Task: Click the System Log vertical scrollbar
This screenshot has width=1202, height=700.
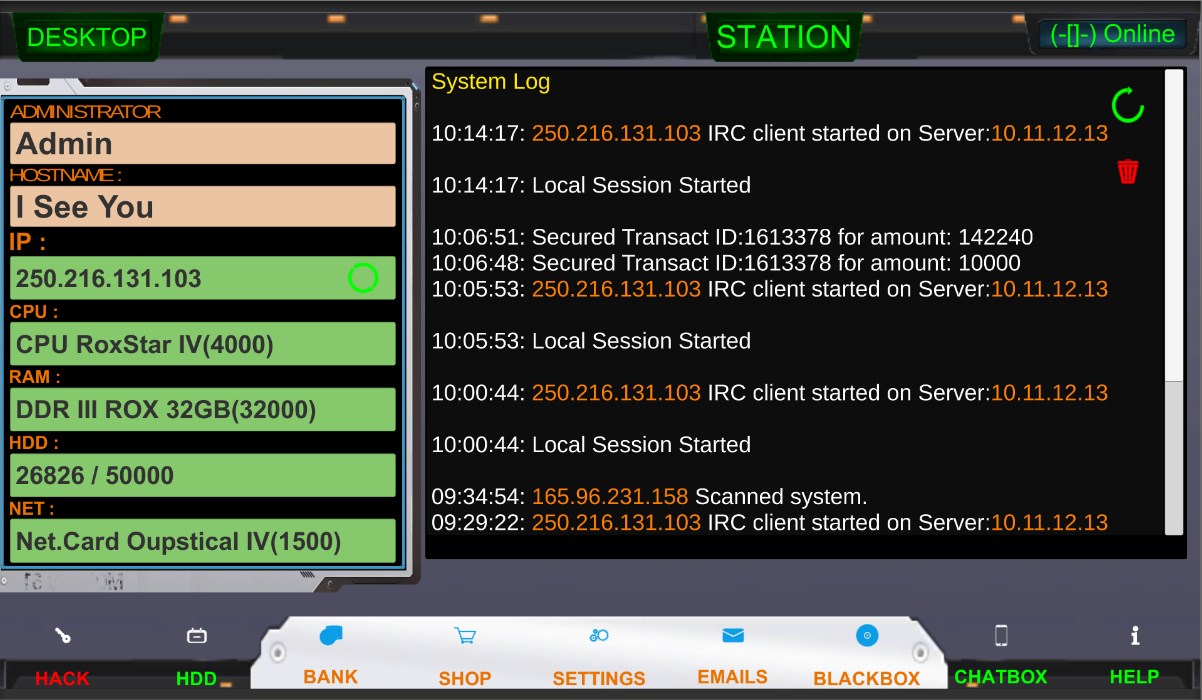Action: click(x=1174, y=301)
